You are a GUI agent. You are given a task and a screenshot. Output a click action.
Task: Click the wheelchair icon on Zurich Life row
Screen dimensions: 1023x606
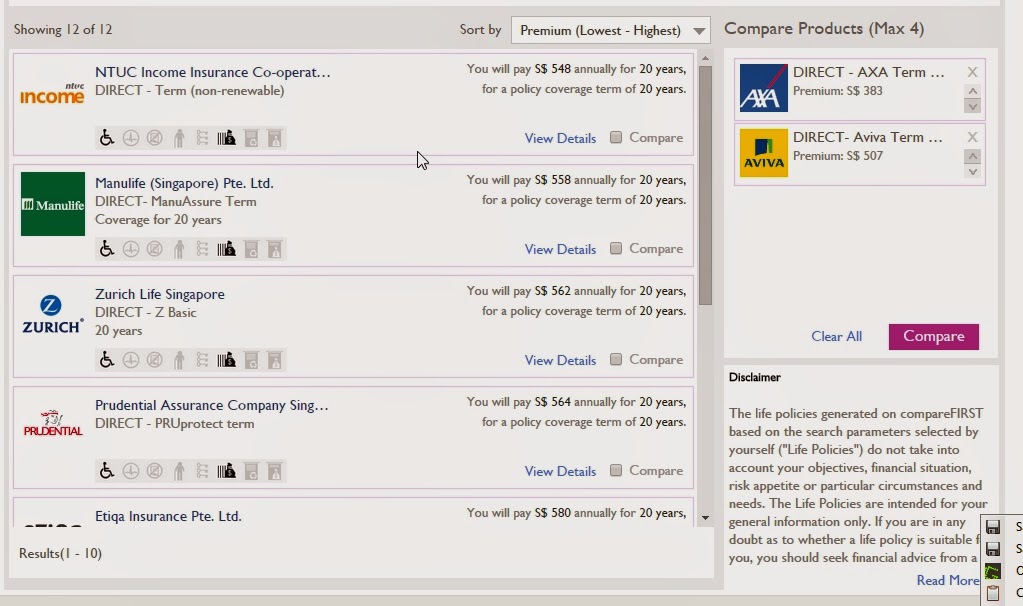(106, 359)
